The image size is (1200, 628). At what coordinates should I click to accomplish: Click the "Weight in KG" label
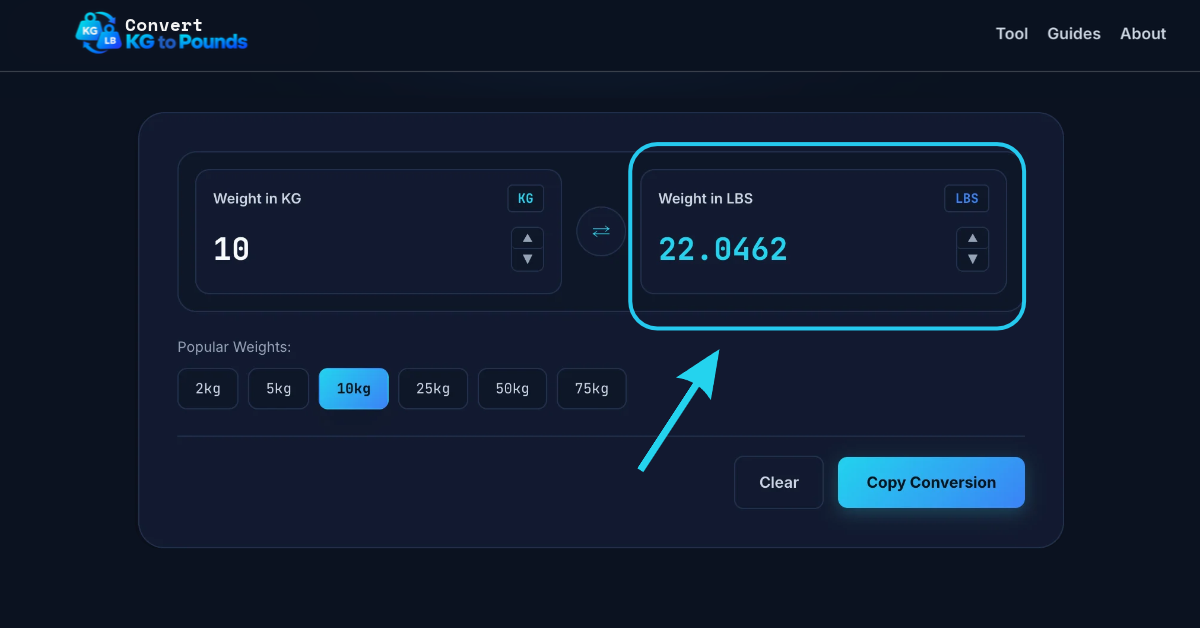(x=257, y=198)
